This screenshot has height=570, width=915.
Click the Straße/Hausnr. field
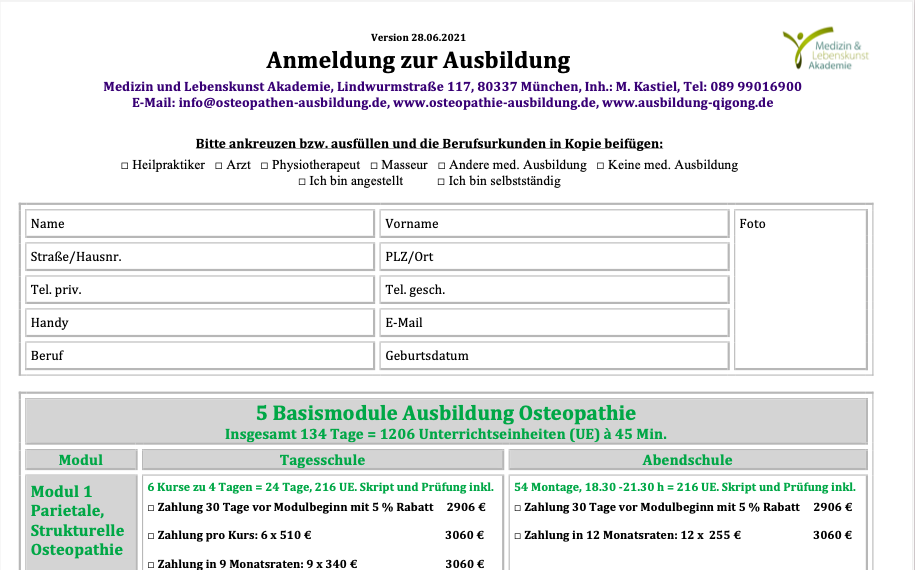coord(200,257)
